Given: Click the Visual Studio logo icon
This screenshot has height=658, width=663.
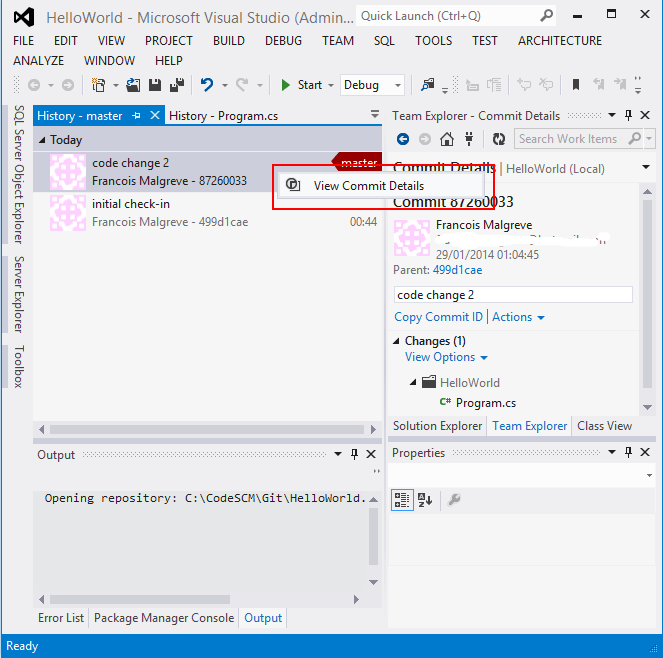Looking at the screenshot, I should (24, 17).
